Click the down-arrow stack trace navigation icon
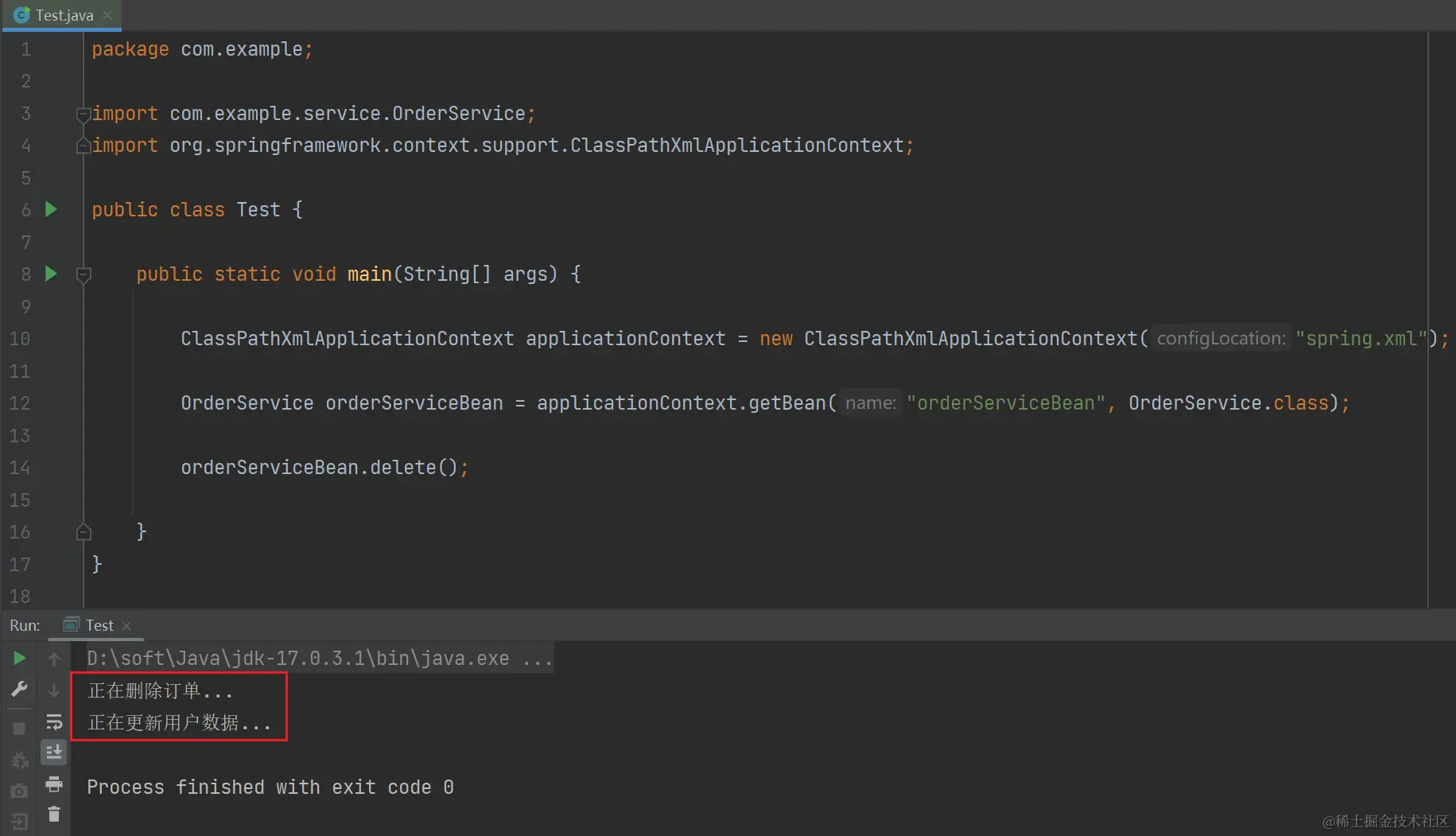Image resolution: width=1456 pixels, height=836 pixels. (54, 690)
